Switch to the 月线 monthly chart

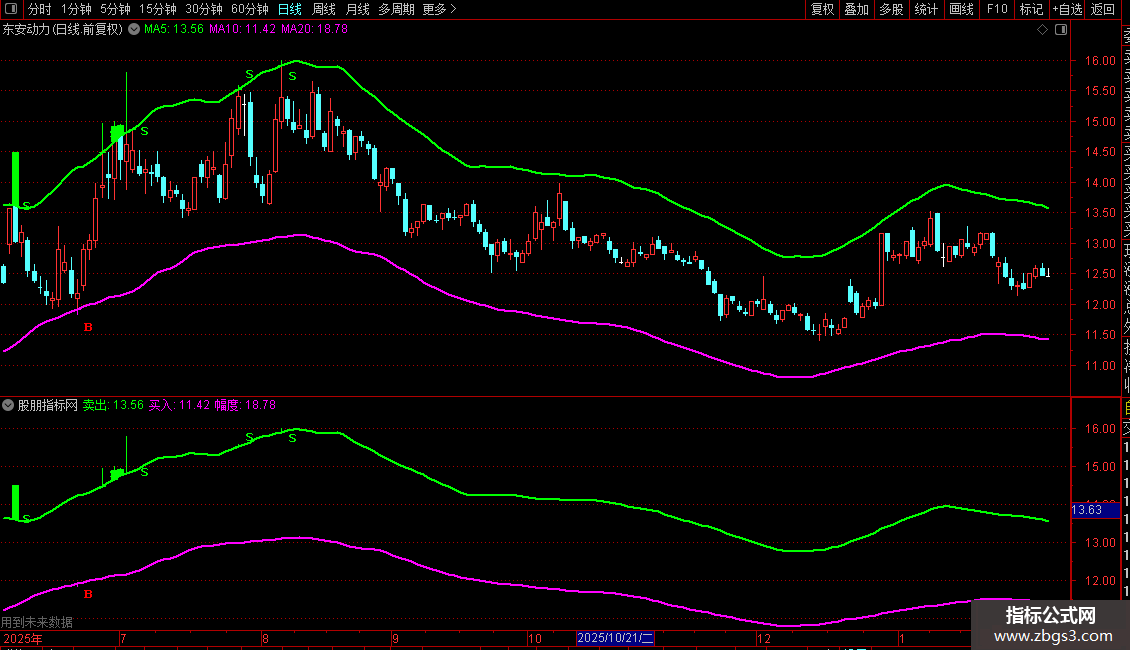357,9
